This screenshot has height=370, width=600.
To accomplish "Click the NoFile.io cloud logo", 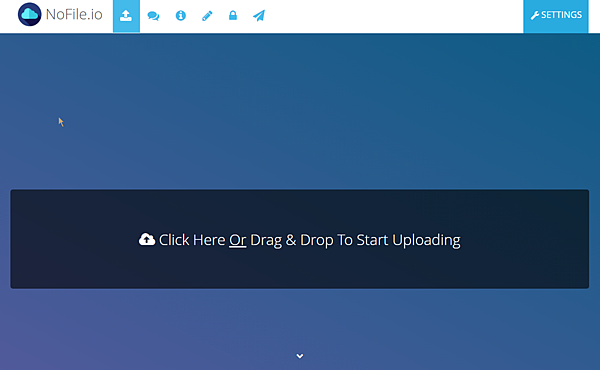I will tap(29, 15).
